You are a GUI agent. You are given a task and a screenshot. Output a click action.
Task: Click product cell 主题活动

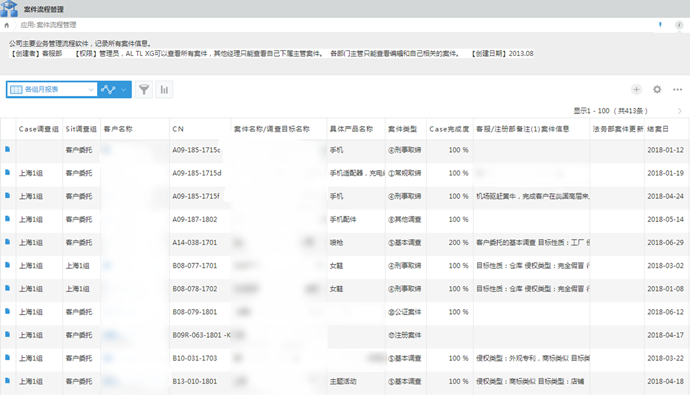tap(343, 381)
